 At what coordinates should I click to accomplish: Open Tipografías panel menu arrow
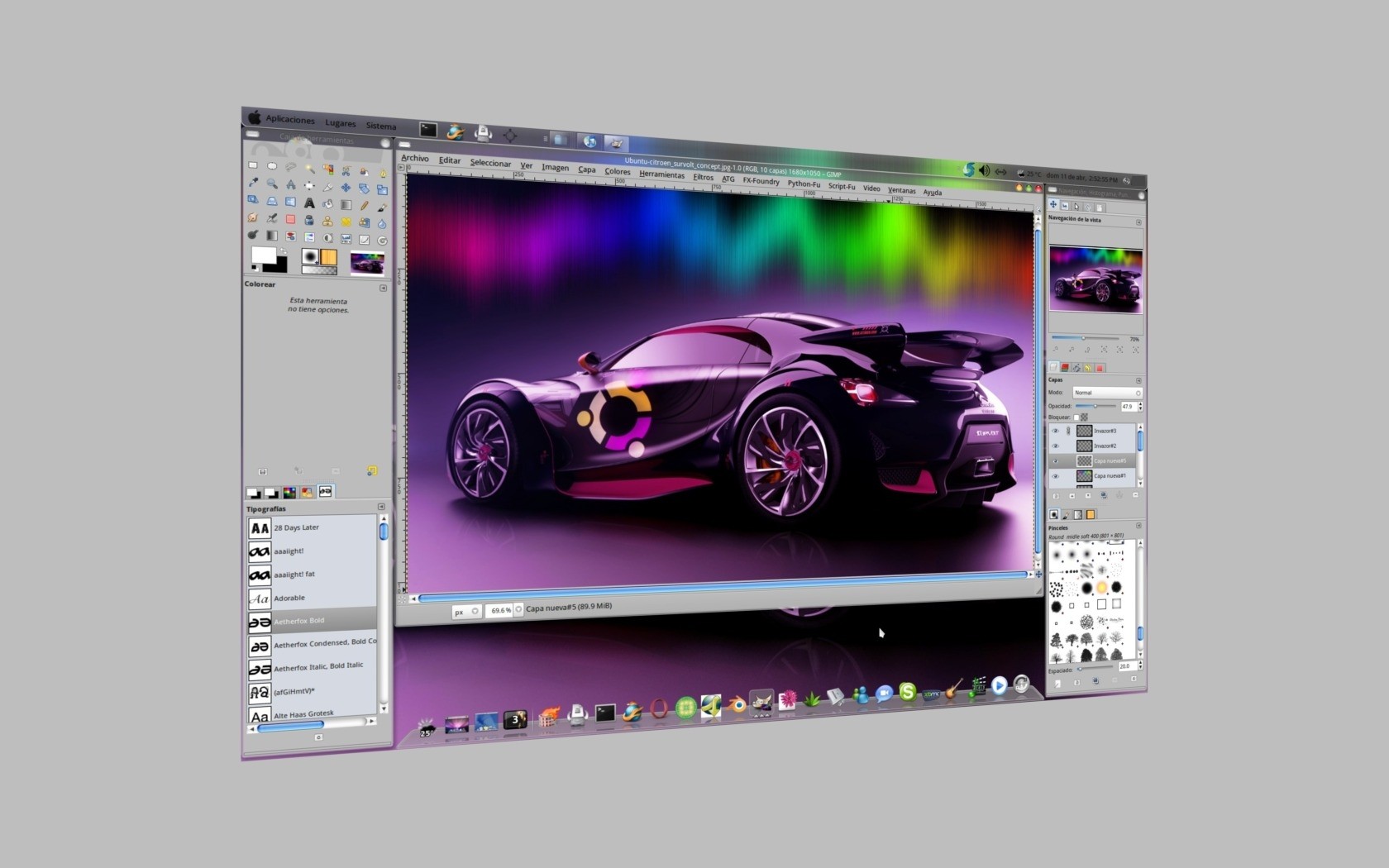[381, 507]
